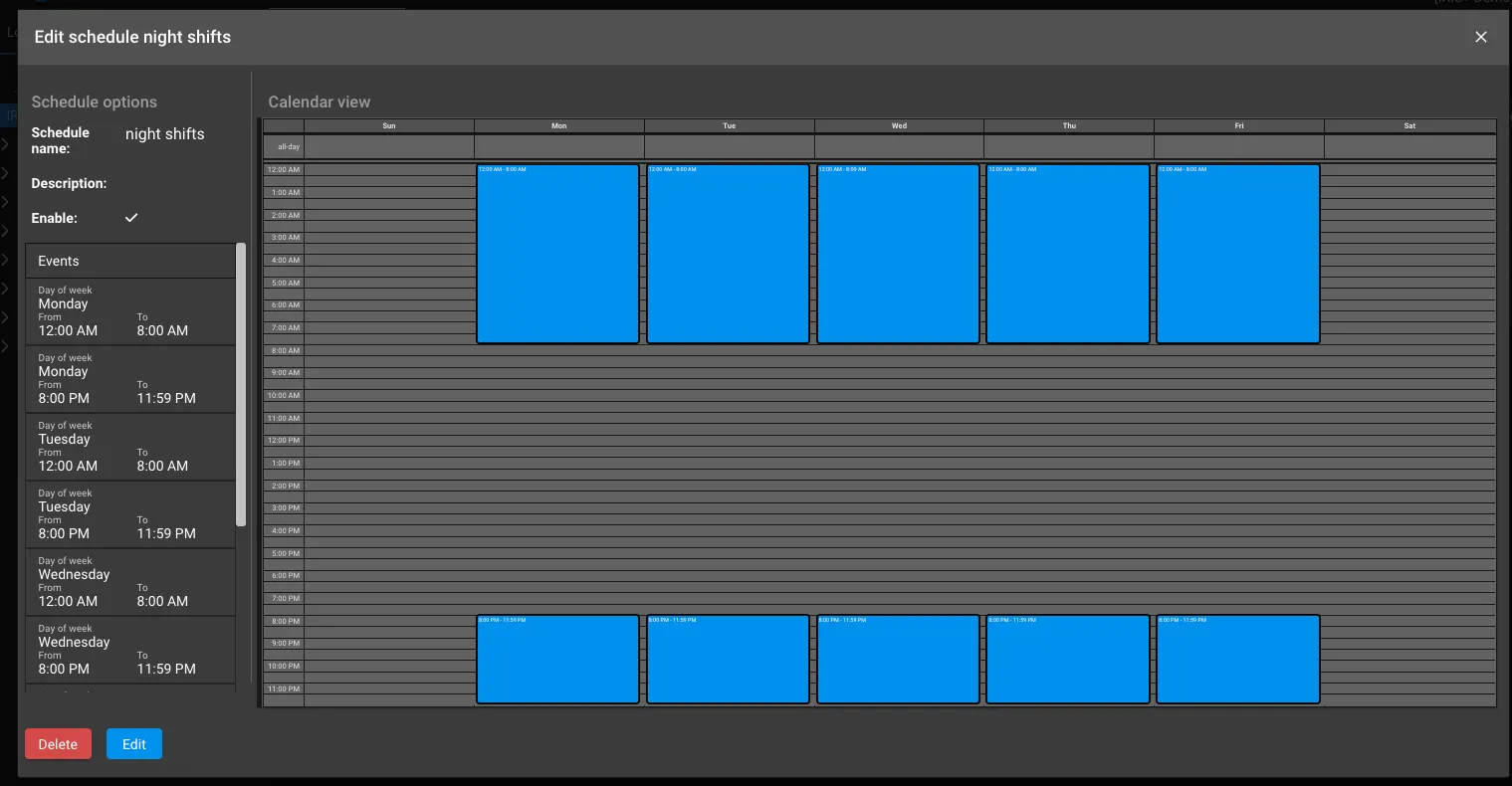Click the Enable checkmark icon

131,218
